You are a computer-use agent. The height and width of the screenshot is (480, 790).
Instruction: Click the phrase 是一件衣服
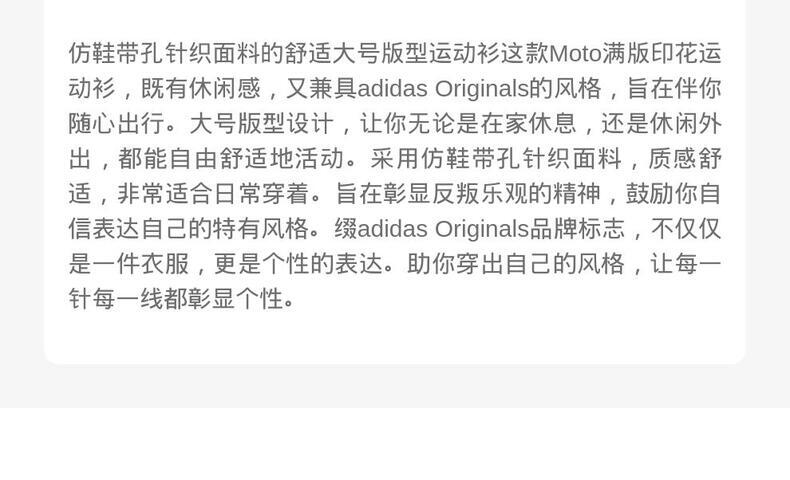(128, 263)
